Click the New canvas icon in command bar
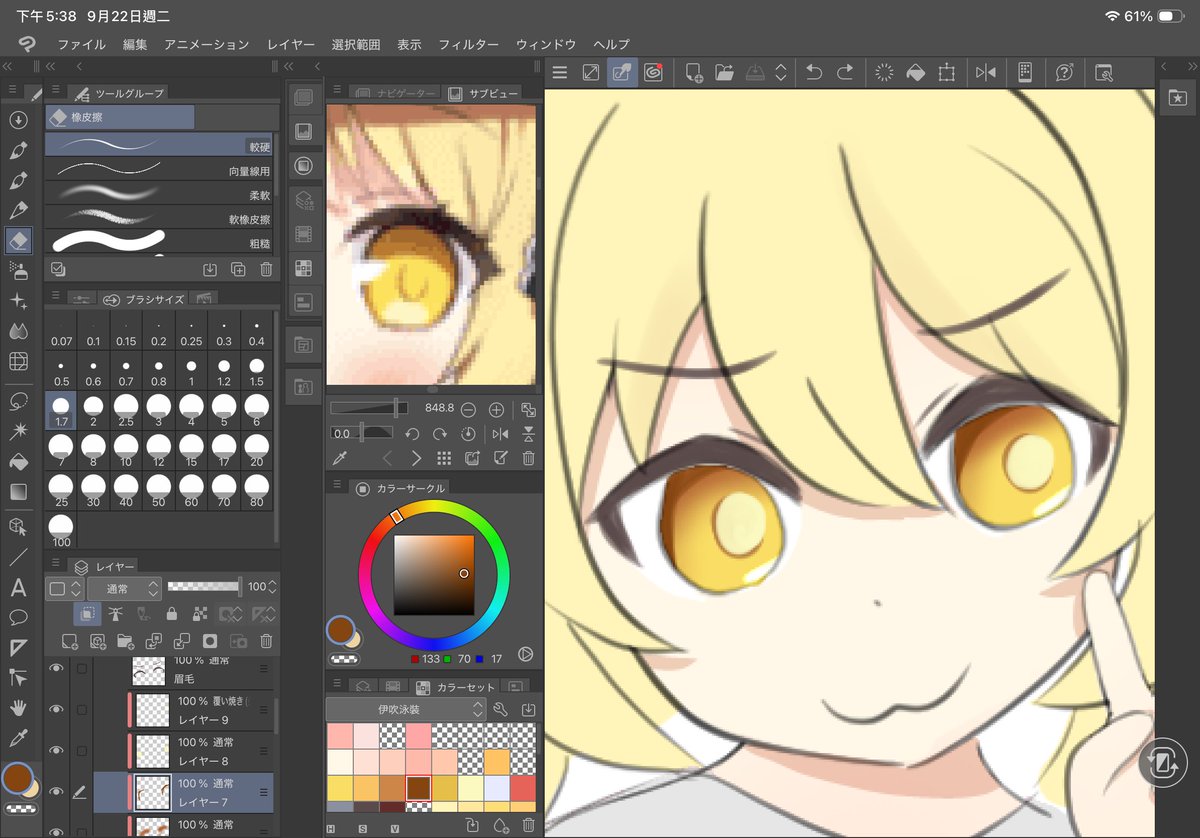The image size is (1200, 838). [693, 72]
